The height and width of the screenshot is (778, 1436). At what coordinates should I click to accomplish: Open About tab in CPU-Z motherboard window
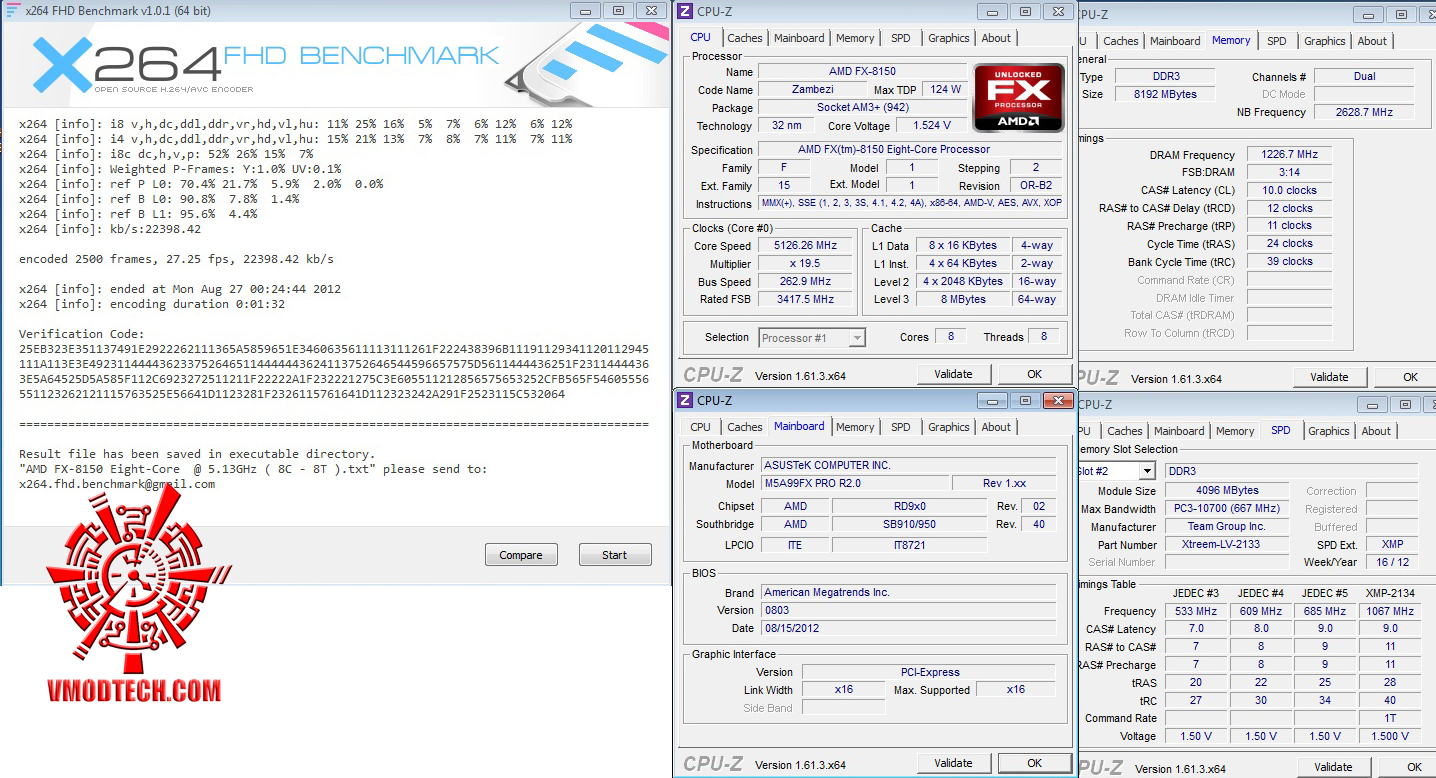(x=996, y=427)
